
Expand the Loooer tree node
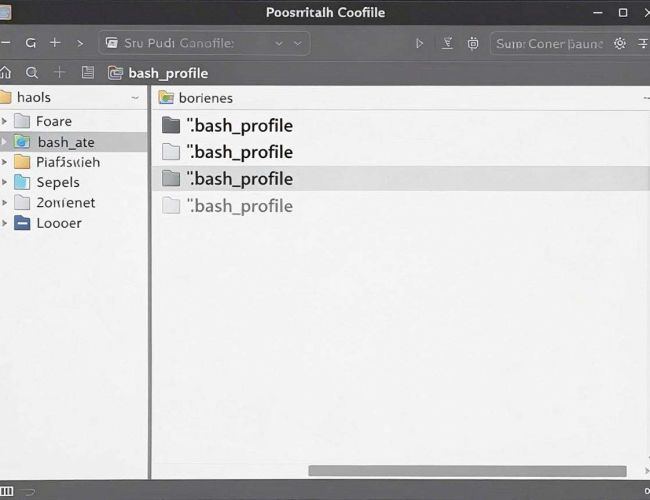click(x=5, y=223)
